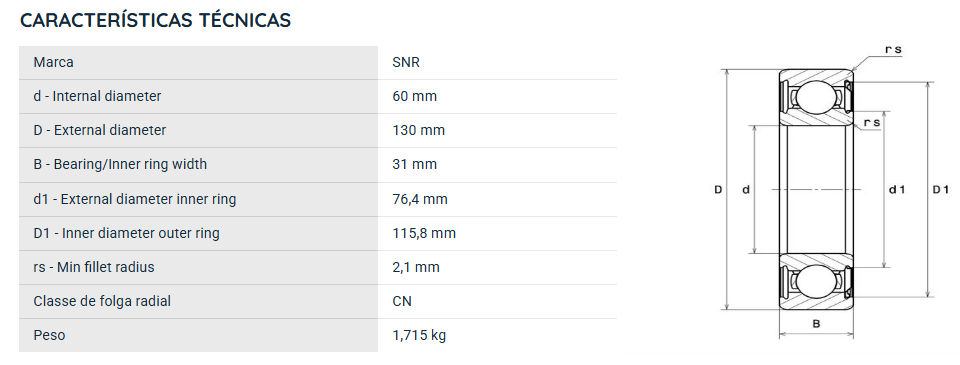Select the Classe de folga radial label
The image size is (960, 365).
(102, 301)
